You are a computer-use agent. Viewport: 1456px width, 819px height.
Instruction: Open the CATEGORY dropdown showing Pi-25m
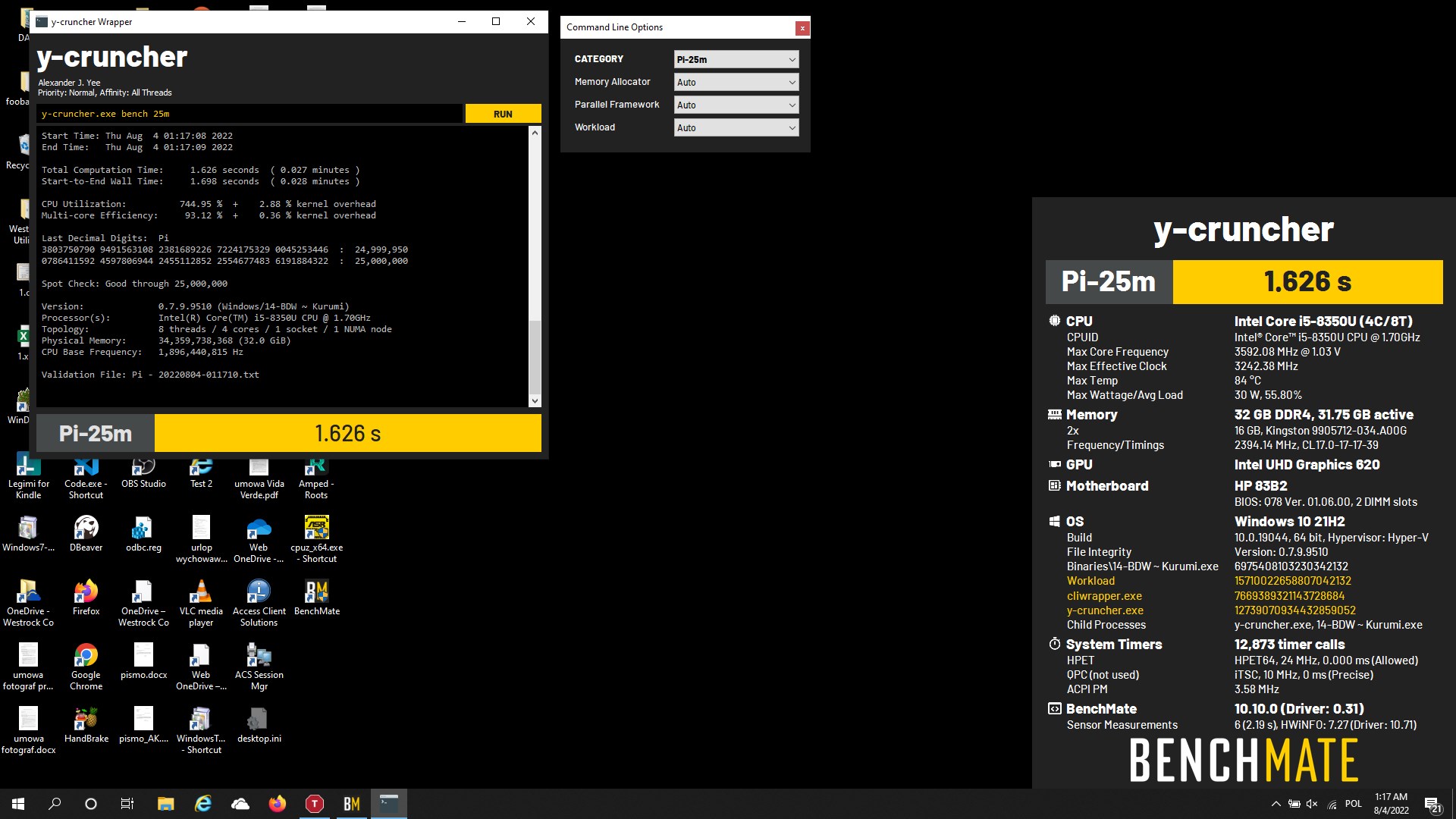[736, 59]
